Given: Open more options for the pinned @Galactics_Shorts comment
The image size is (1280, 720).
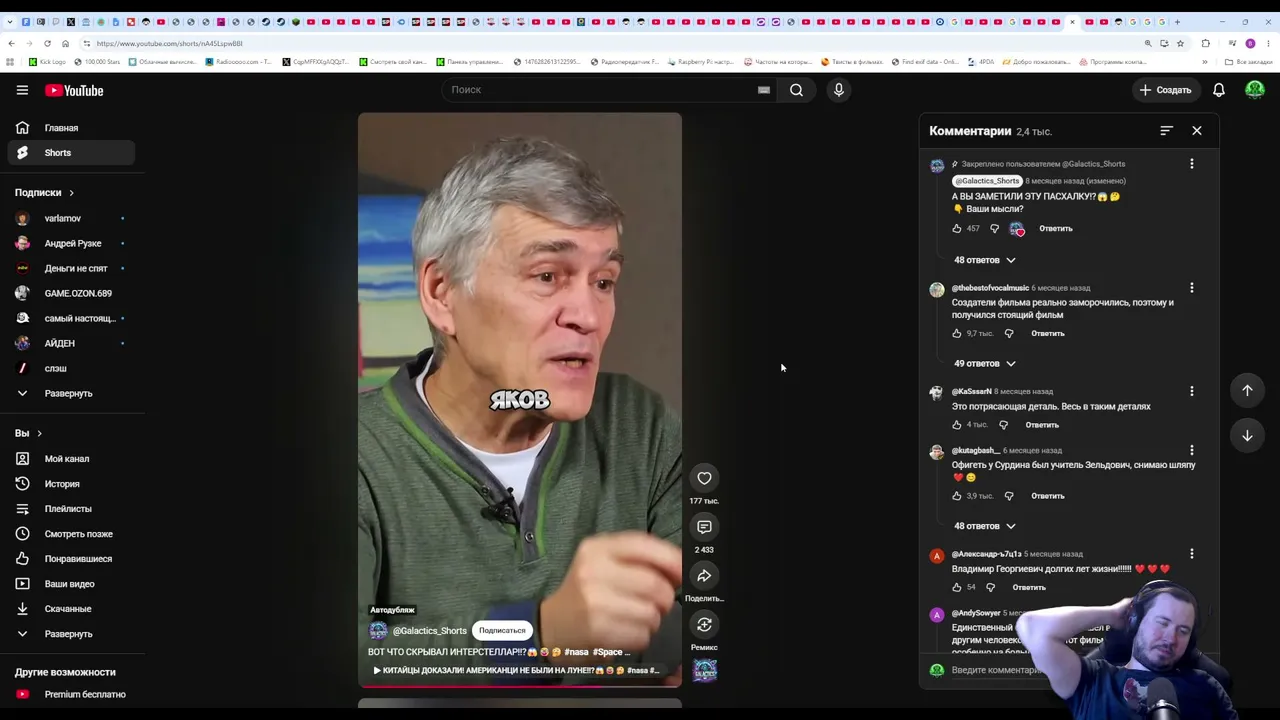Looking at the screenshot, I should coord(1192,164).
